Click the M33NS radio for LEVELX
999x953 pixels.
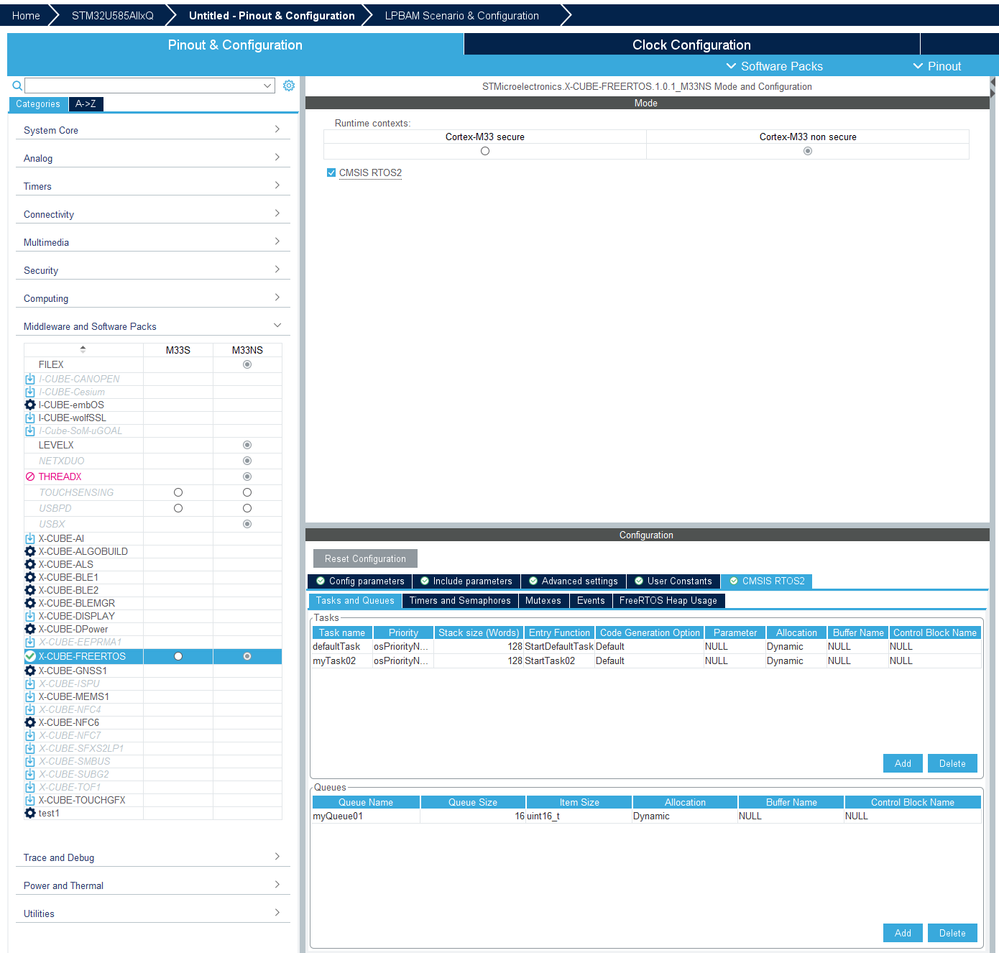pyautogui.click(x=247, y=445)
